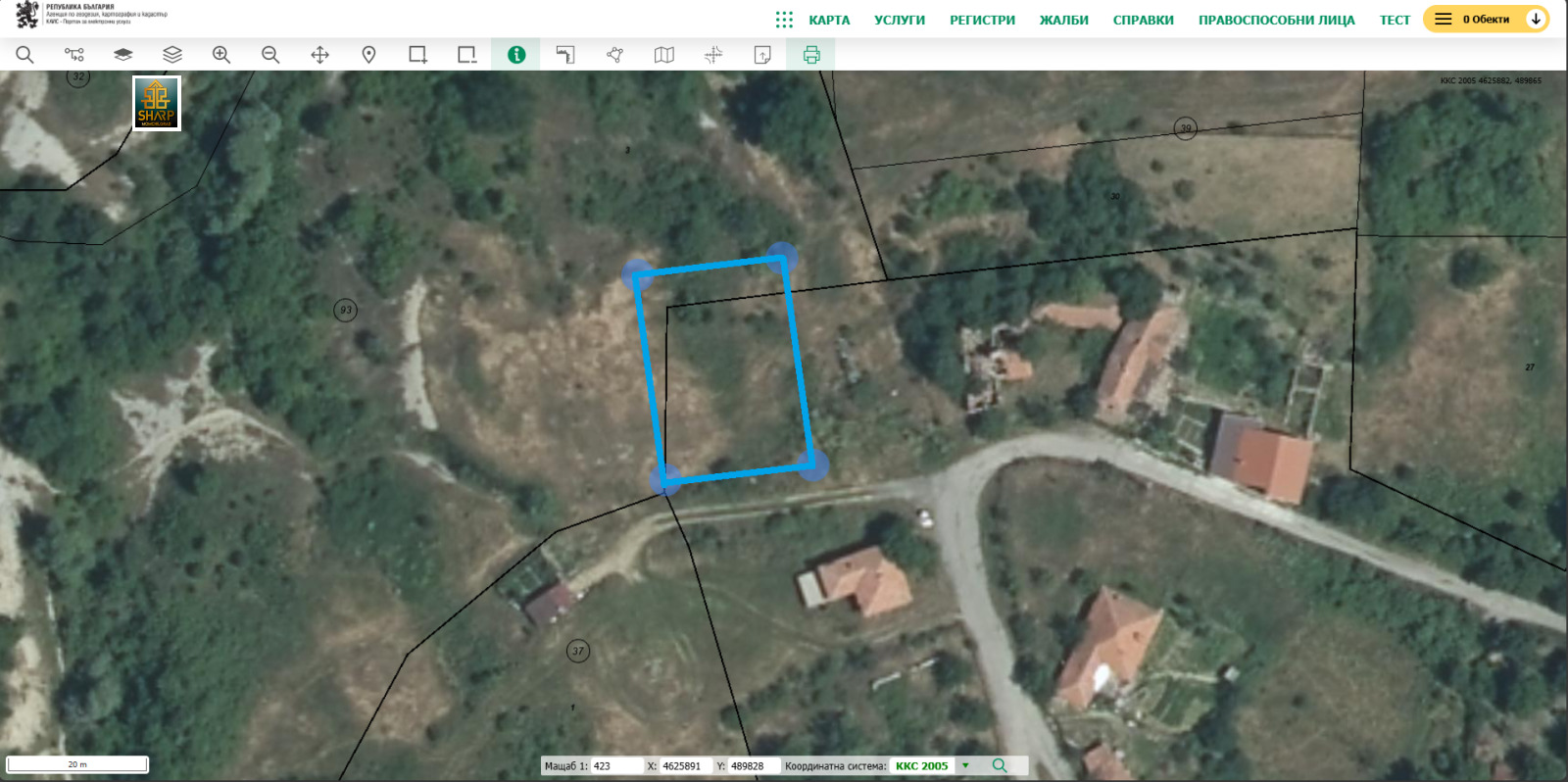Expand the KKC 2005 coordinate system dropdown
This screenshot has height=782, width=1568.
(x=965, y=766)
